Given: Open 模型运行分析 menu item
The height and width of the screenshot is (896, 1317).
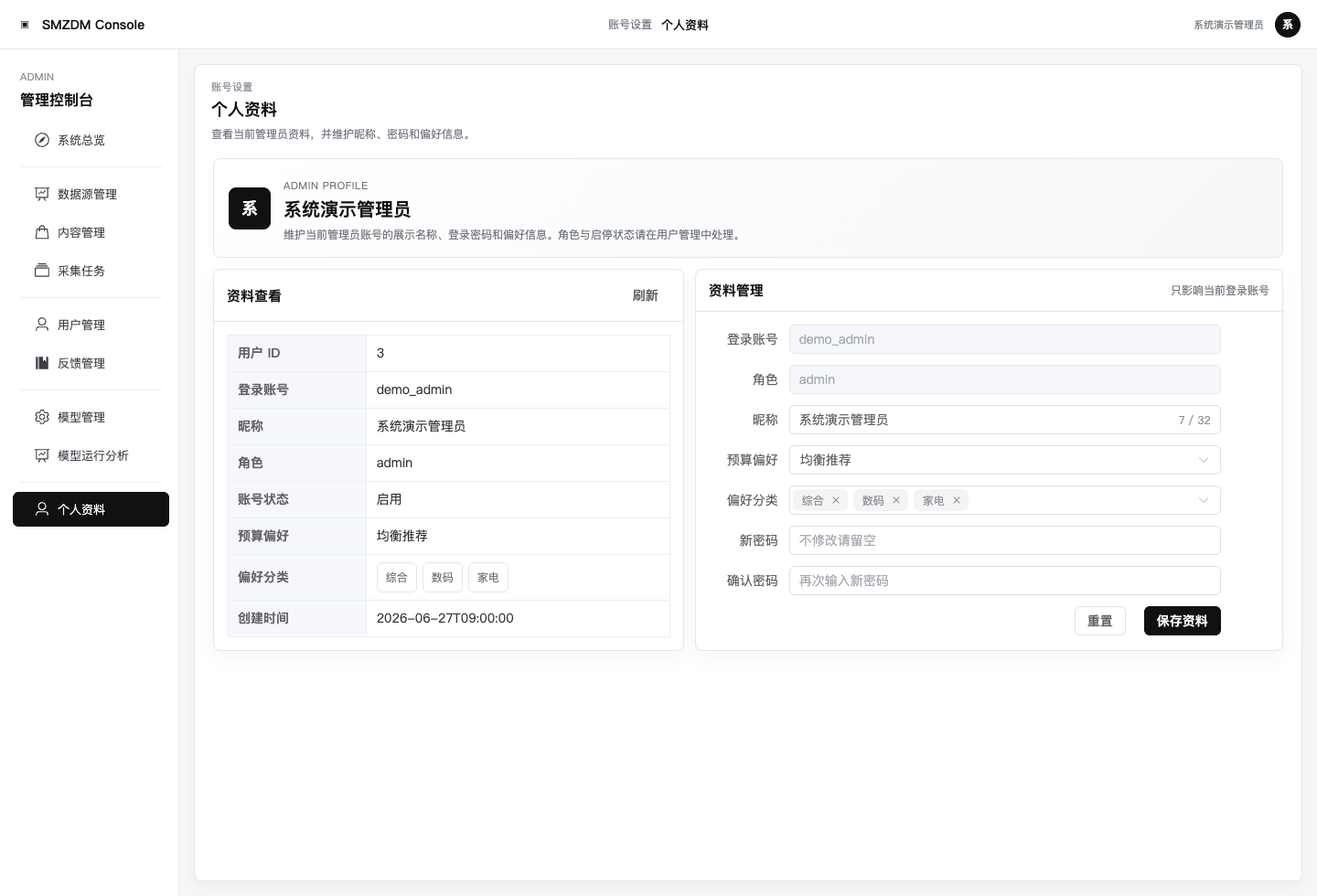Looking at the screenshot, I should coord(91,455).
